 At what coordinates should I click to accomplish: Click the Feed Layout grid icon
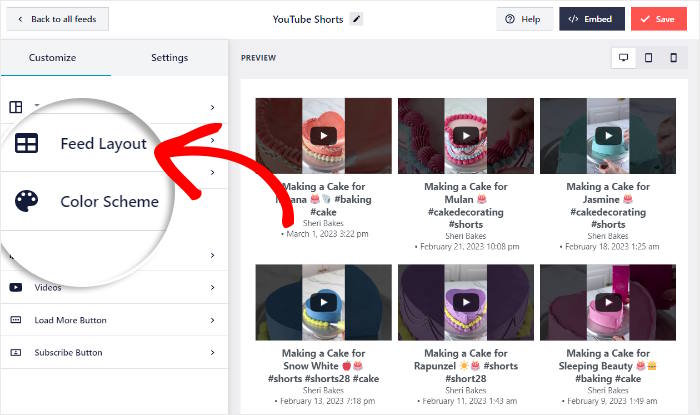tap(26, 143)
